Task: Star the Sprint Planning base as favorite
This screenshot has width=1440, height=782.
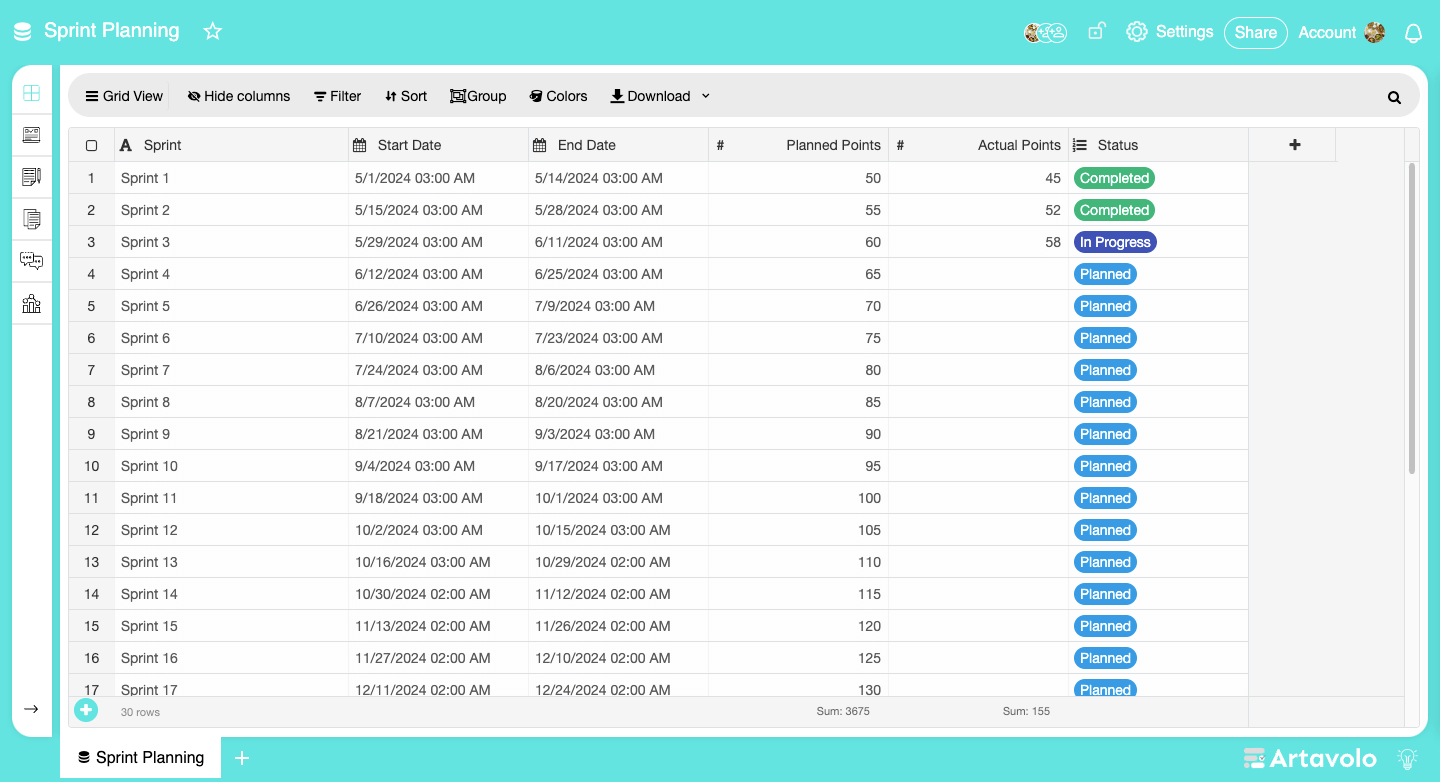Action: (212, 31)
